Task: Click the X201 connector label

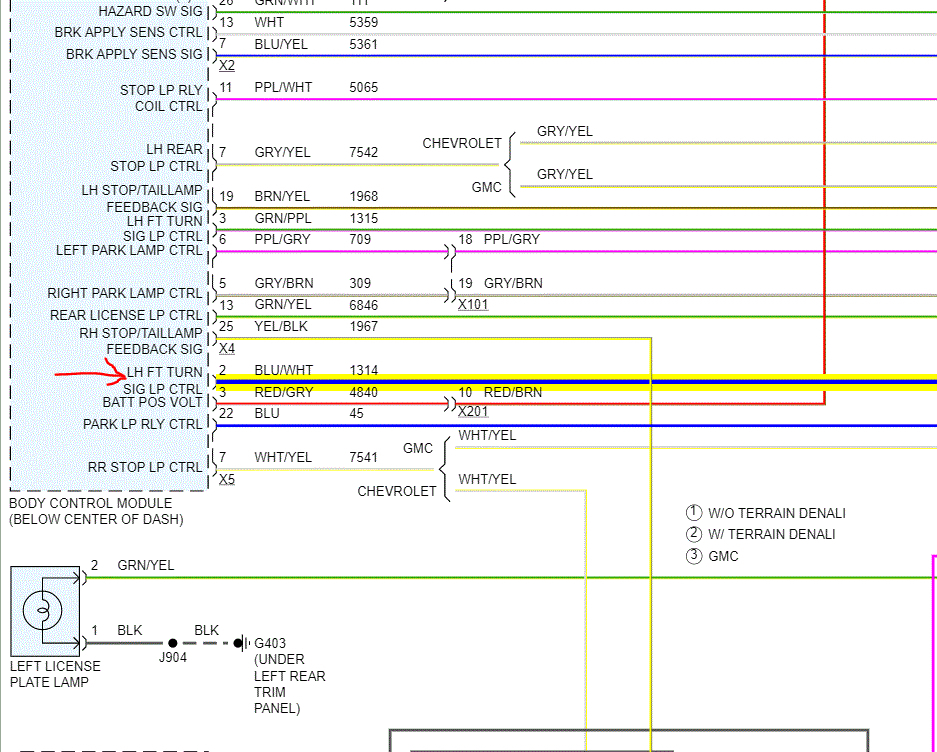Action: tap(473, 412)
